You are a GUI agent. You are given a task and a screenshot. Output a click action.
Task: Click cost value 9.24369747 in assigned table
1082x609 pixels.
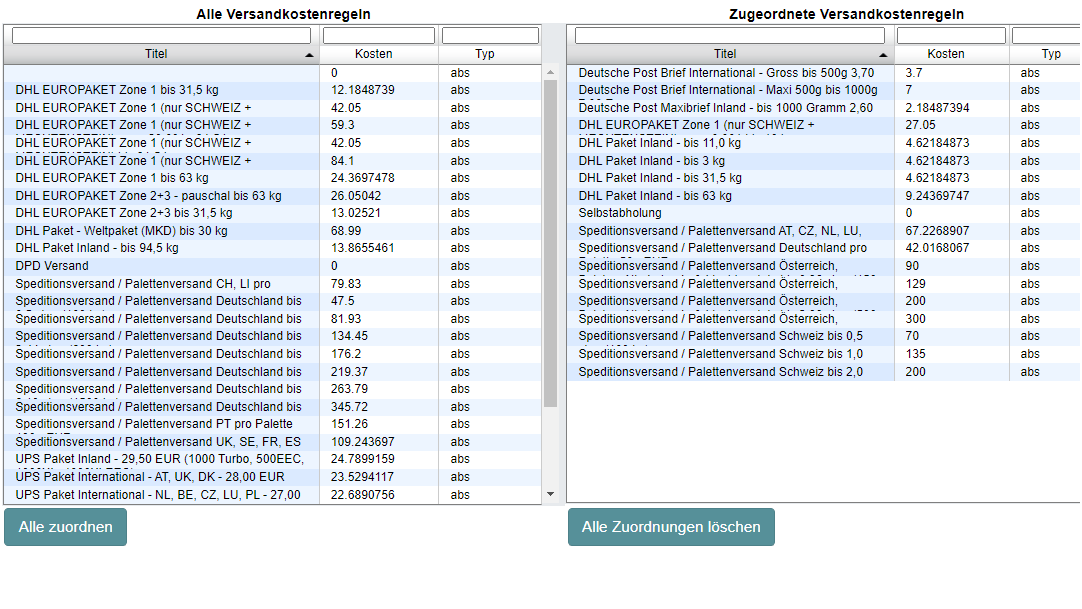click(x=937, y=196)
